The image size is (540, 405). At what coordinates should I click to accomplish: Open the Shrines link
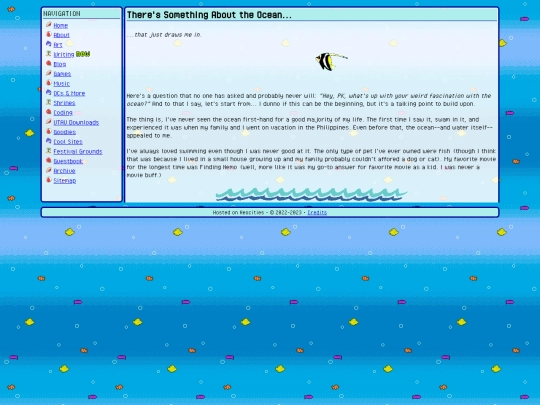tap(64, 103)
